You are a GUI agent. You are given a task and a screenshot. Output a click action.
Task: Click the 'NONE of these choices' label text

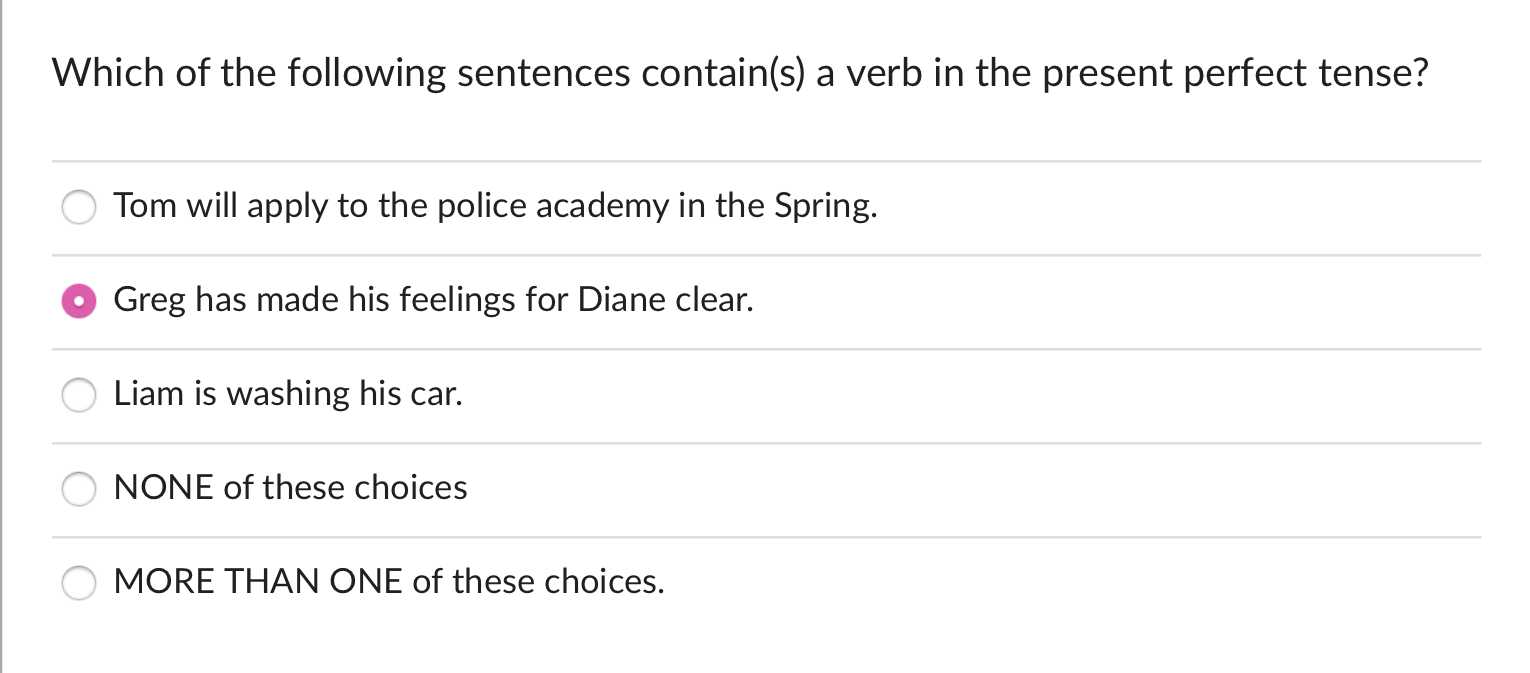click(x=290, y=488)
